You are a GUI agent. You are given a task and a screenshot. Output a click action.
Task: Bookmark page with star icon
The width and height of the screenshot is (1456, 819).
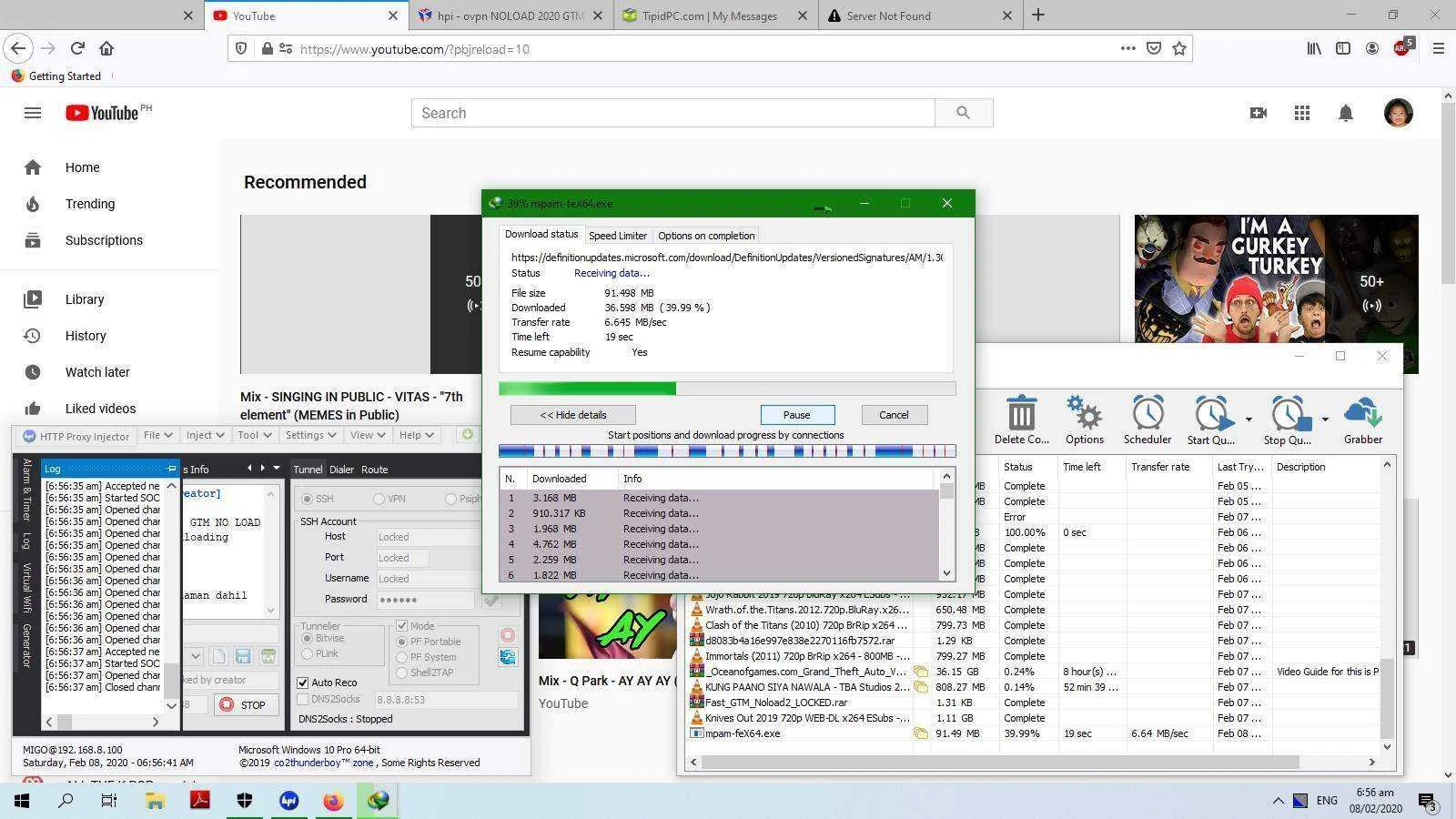coord(1179,48)
